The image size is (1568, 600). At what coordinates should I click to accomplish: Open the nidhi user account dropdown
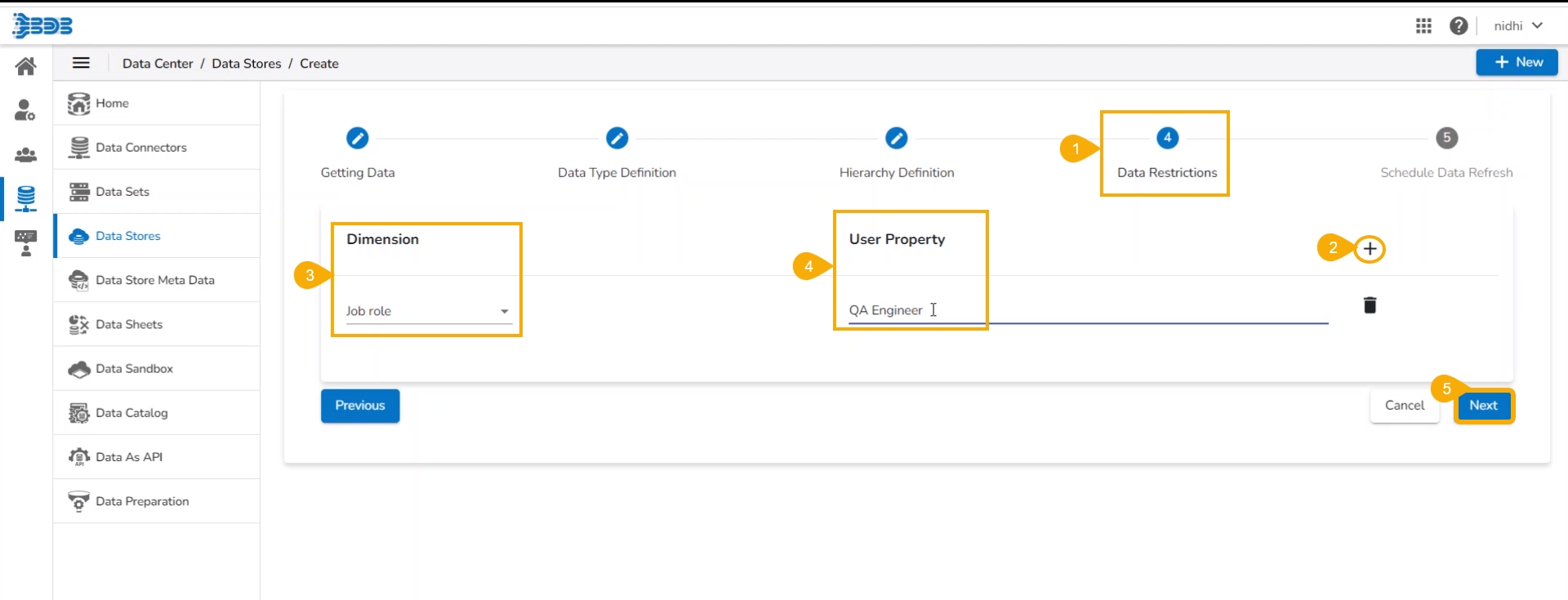1517,26
